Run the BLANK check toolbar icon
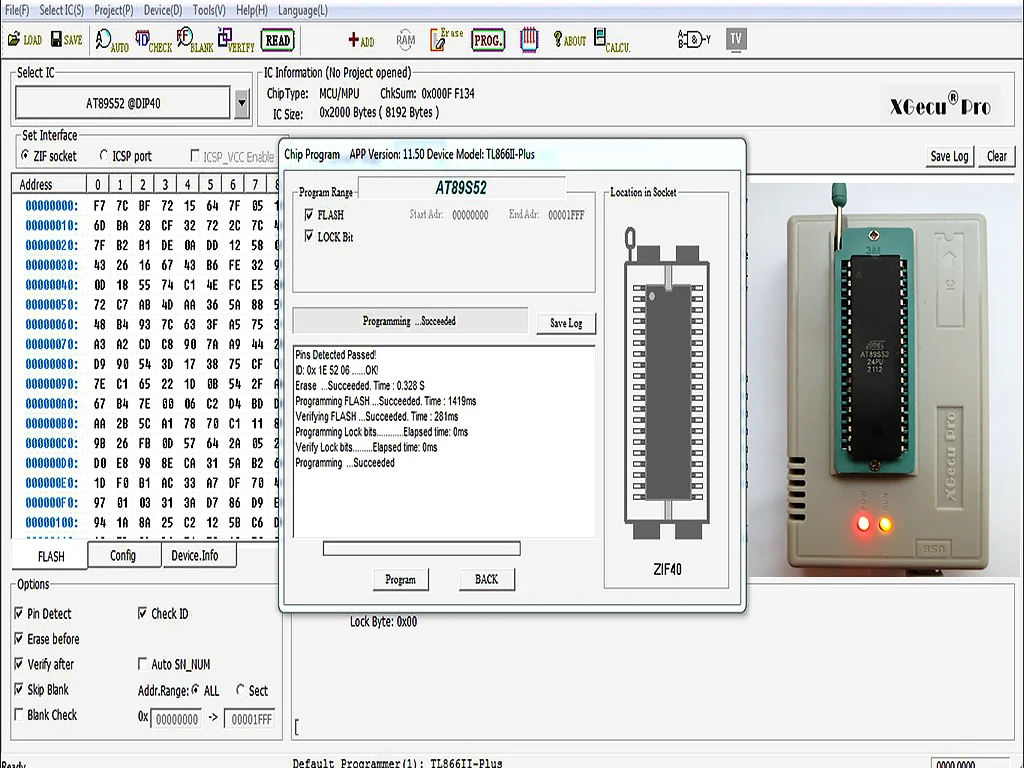The height and width of the screenshot is (768, 1024). tap(194, 41)
